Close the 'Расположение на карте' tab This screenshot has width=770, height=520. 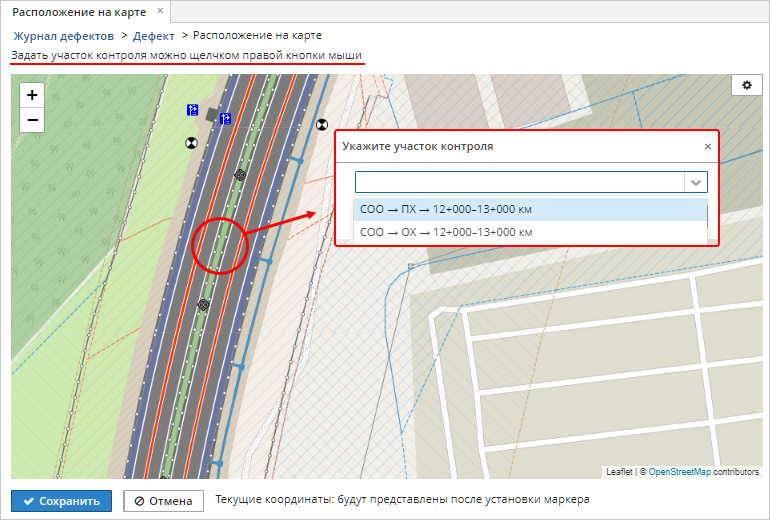(x=160, y=11)
